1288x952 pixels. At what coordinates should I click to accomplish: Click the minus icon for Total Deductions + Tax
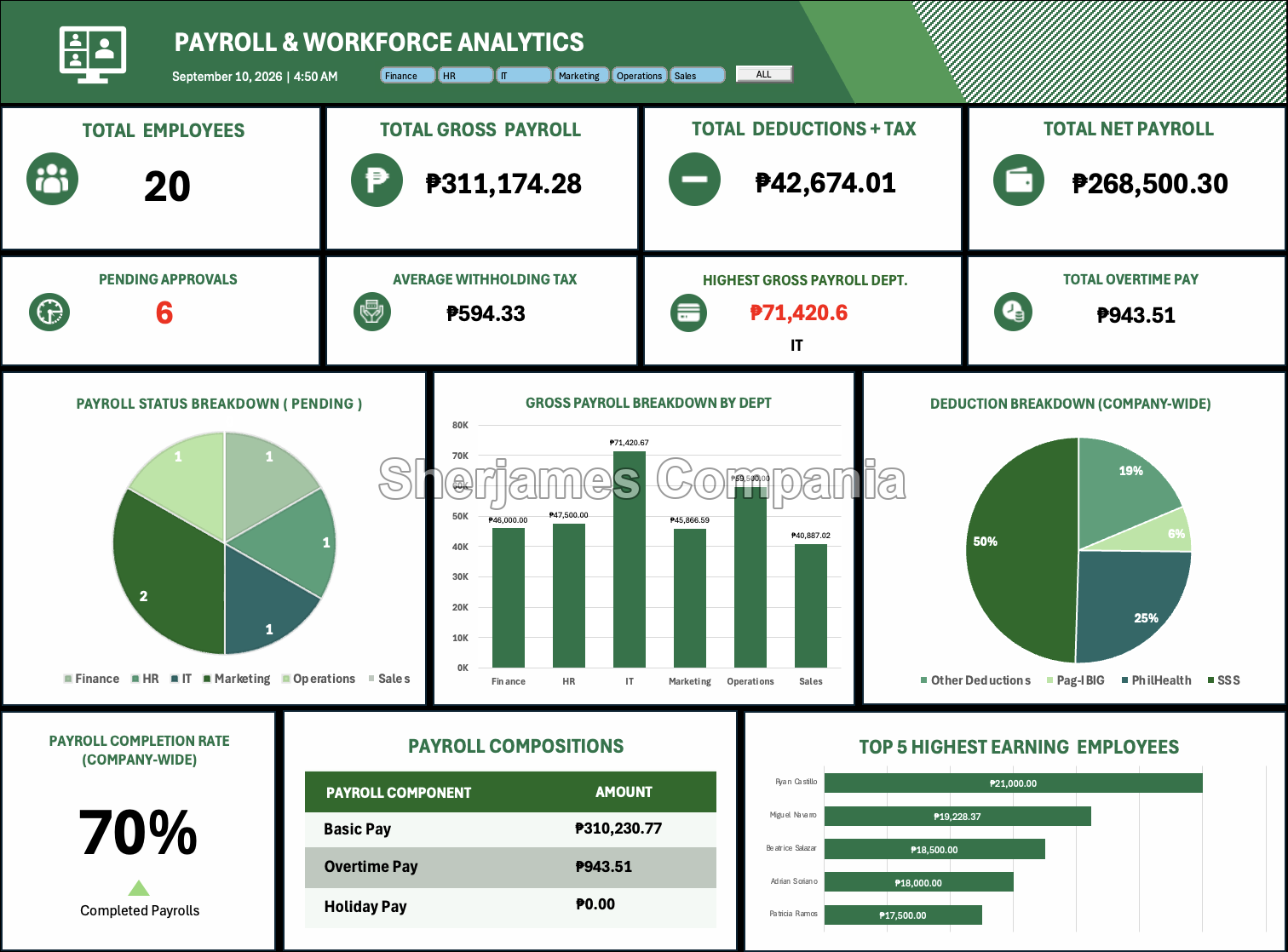694,180
